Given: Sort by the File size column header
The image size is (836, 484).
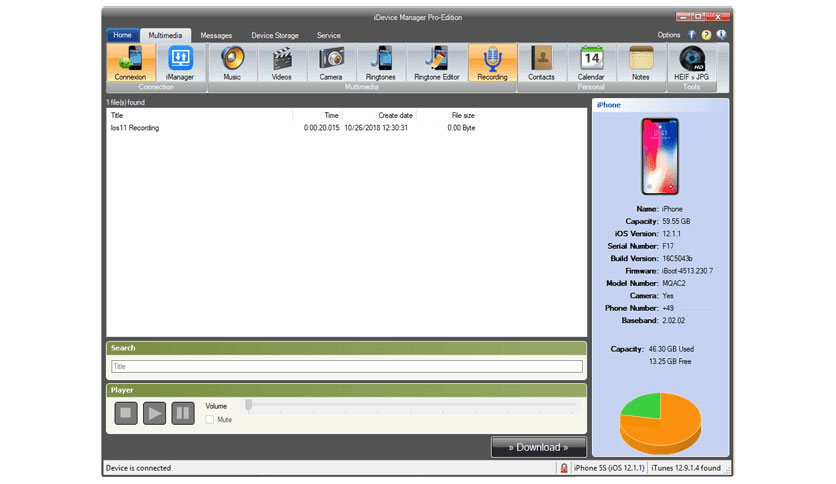Looking at the screenshot, I should tap(447, 115).
